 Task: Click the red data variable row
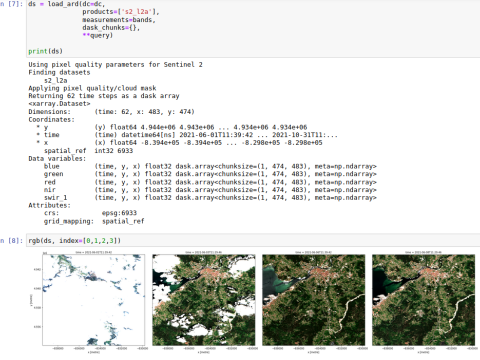210,182
